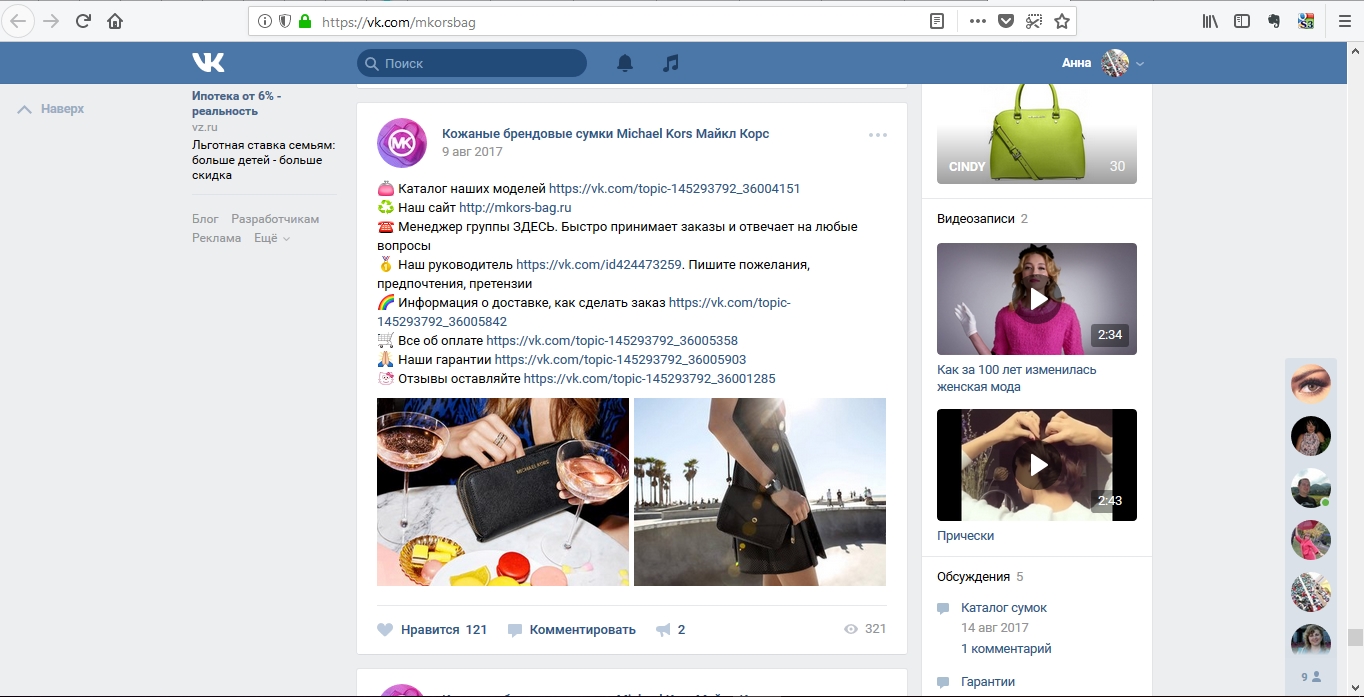Open the music note player icon

point(671,63)
